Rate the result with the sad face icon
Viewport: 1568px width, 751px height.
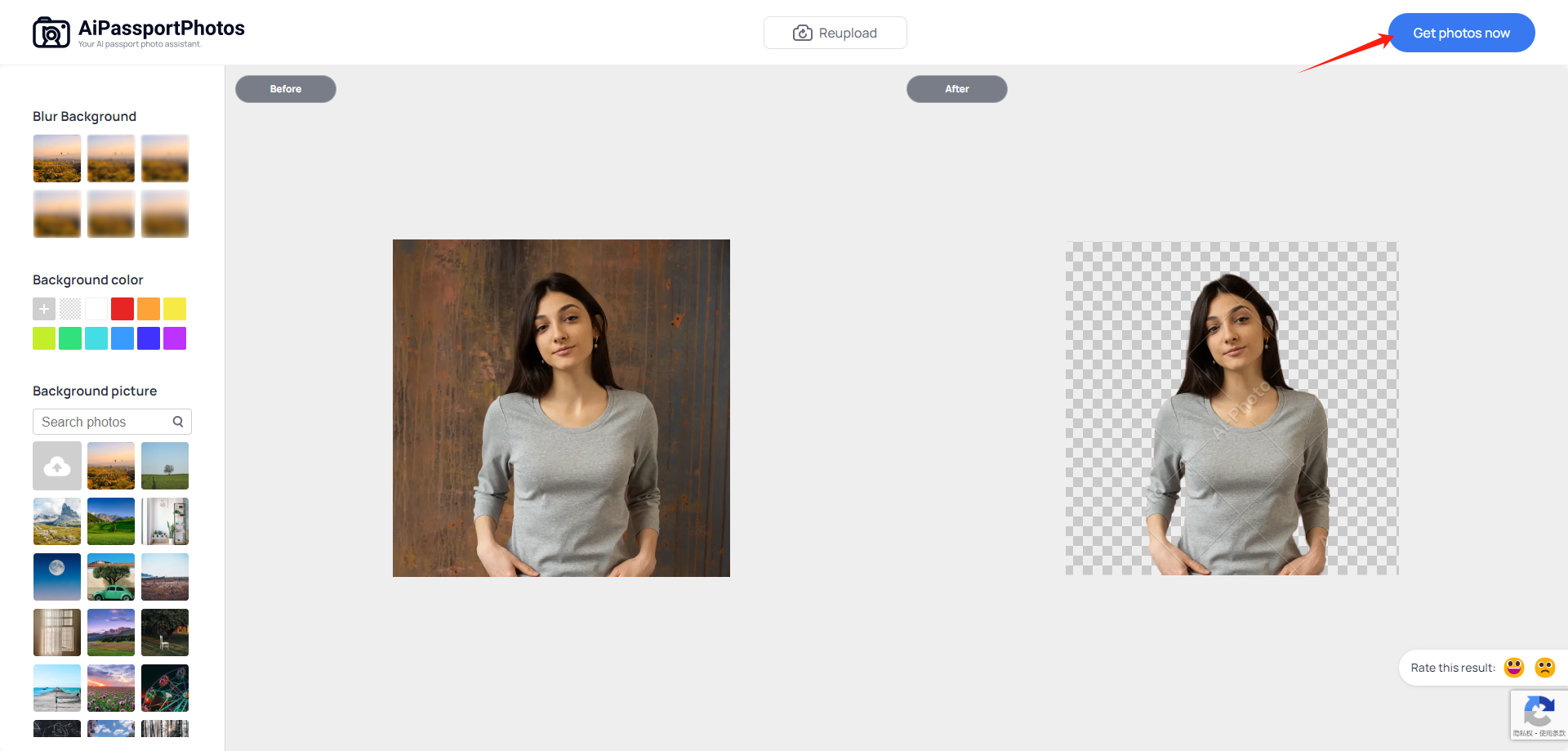pyautogui.click(x=1545, y=668)
